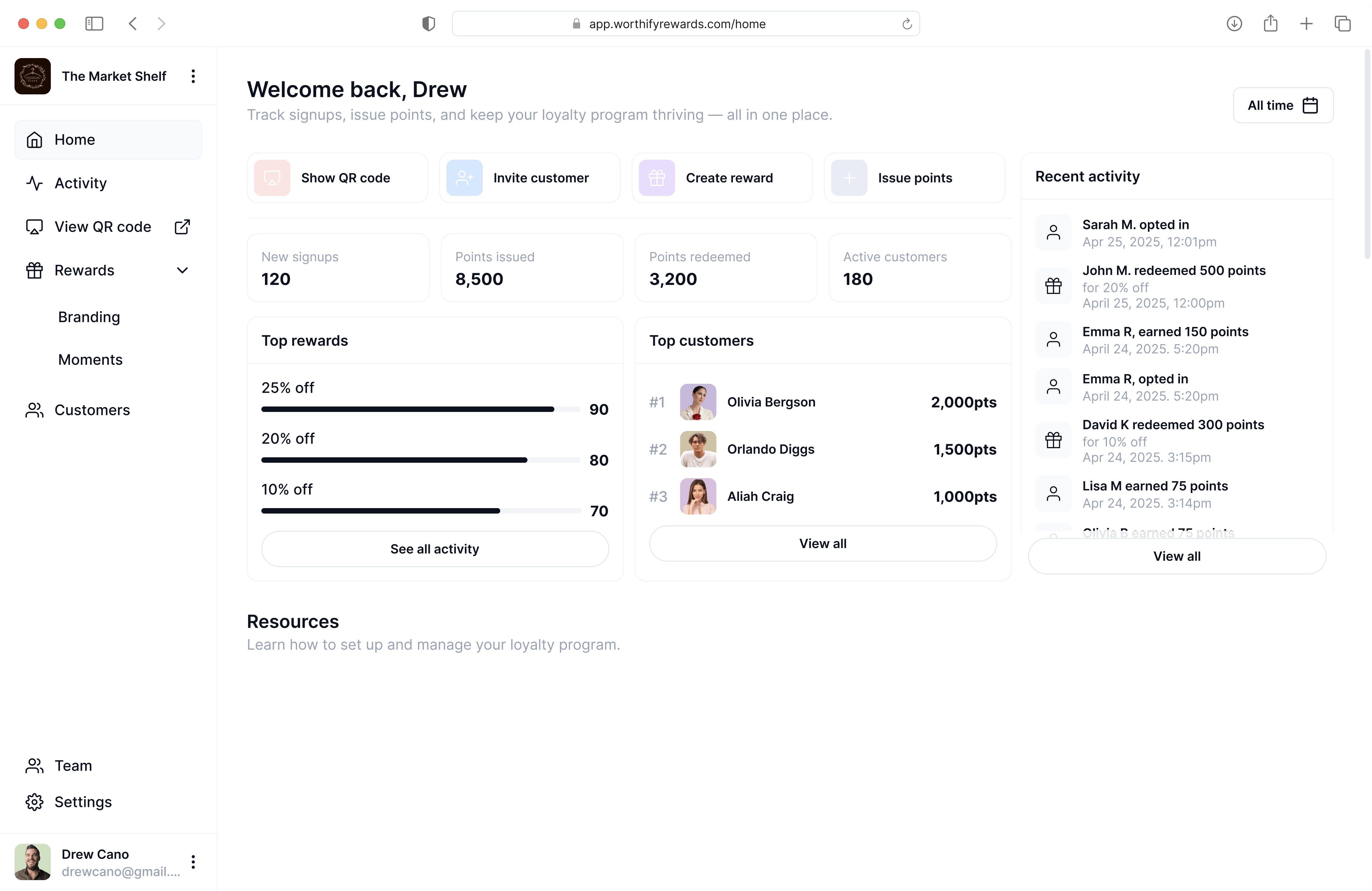Click View all under Top customers
Viewport: 1372px width, 891px height.
823,543
